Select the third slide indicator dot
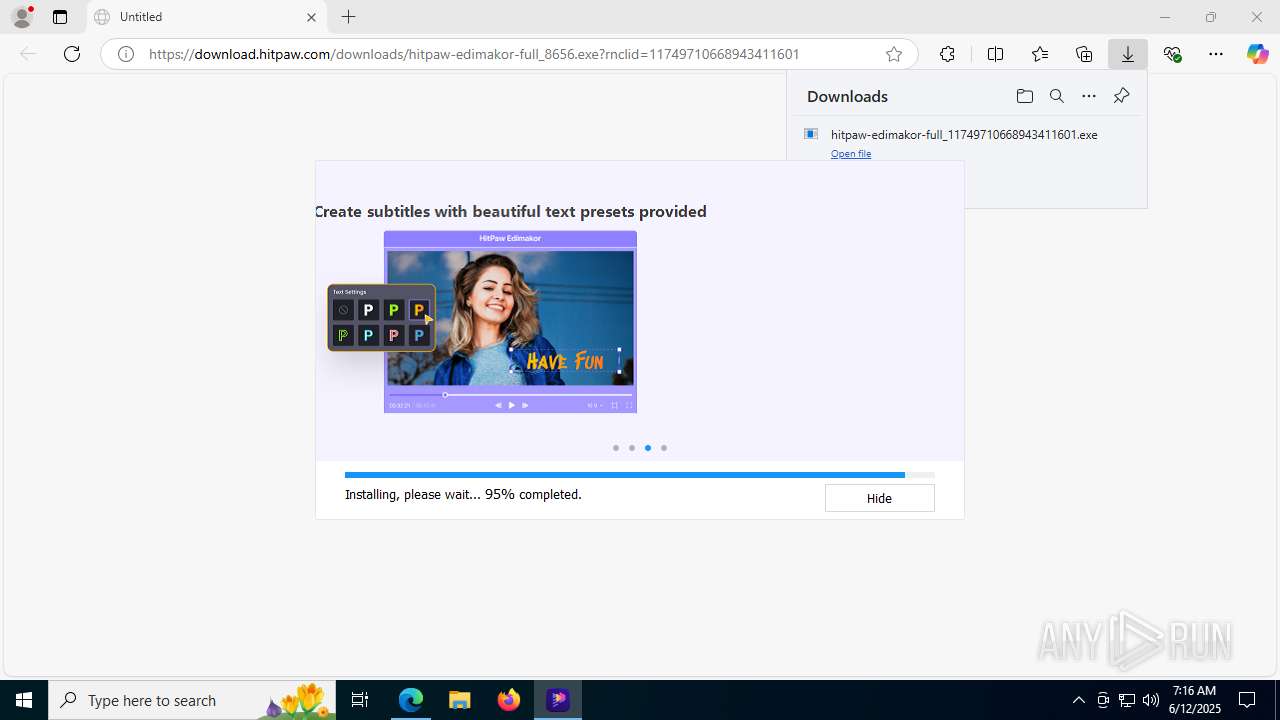The height and width of the screenshot is (720, 1280). coord(648,448)
